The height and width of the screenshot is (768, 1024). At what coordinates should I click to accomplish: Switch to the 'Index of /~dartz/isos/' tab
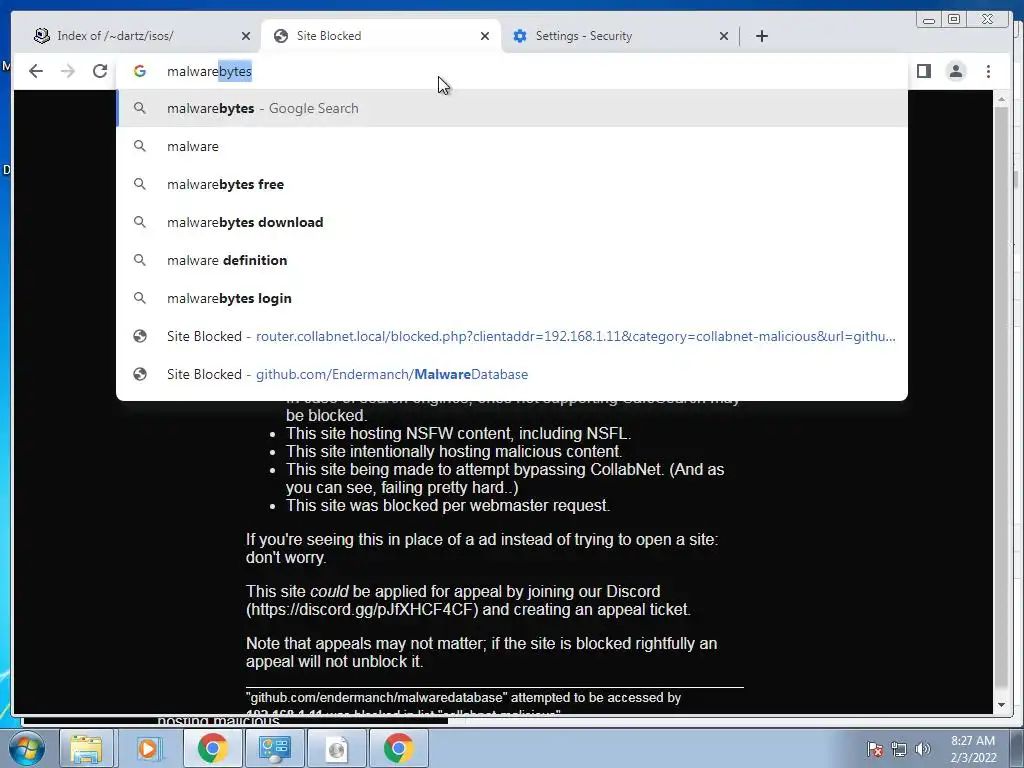point(141,36)
